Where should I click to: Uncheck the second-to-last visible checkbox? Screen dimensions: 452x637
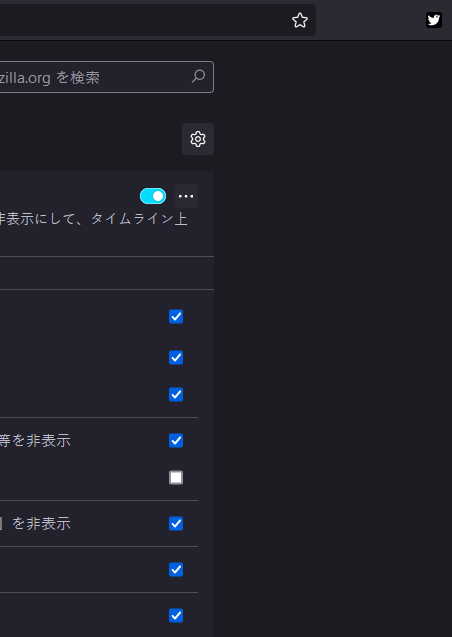point(176,570)
